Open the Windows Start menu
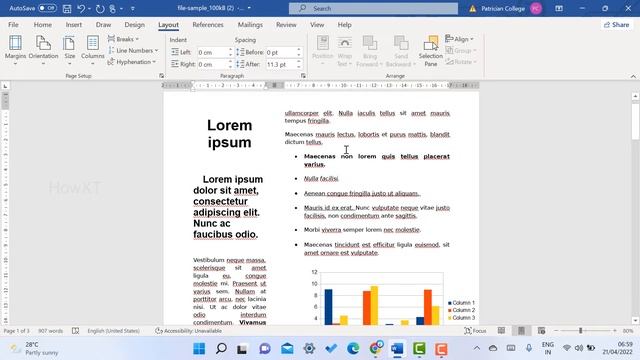This screenshot has width=640, height=360. pos(199,349)
